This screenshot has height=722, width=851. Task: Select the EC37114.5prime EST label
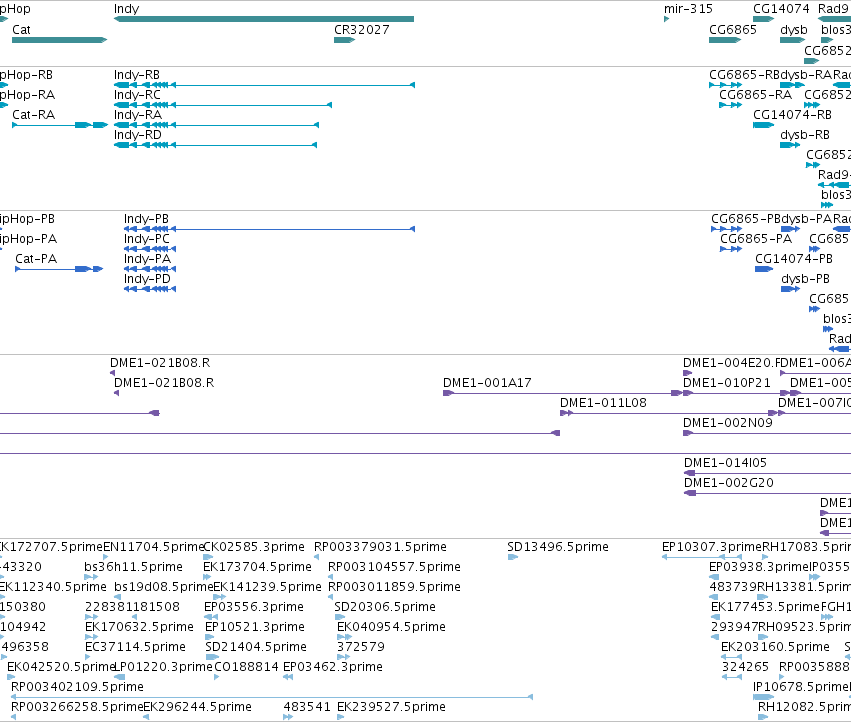click(x=136, y=647)
